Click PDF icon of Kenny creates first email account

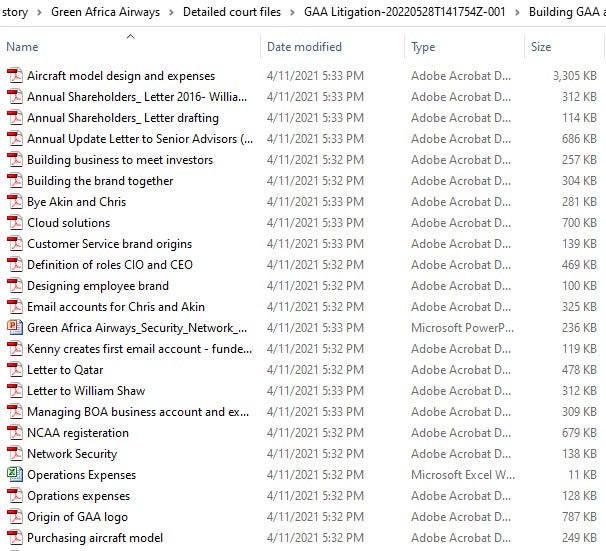(15, 349)
